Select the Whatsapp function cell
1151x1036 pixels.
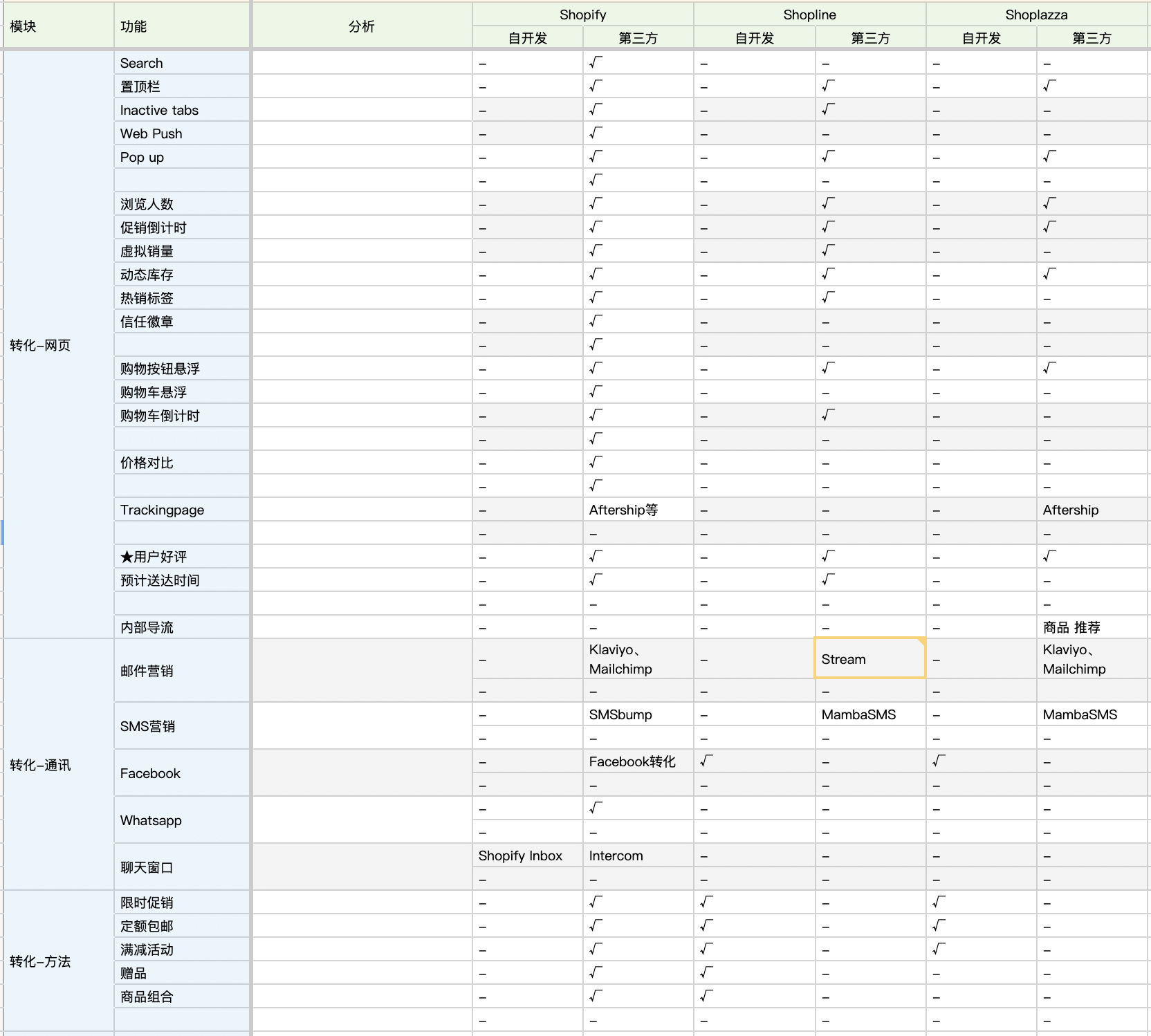click(x=181, y=820)
